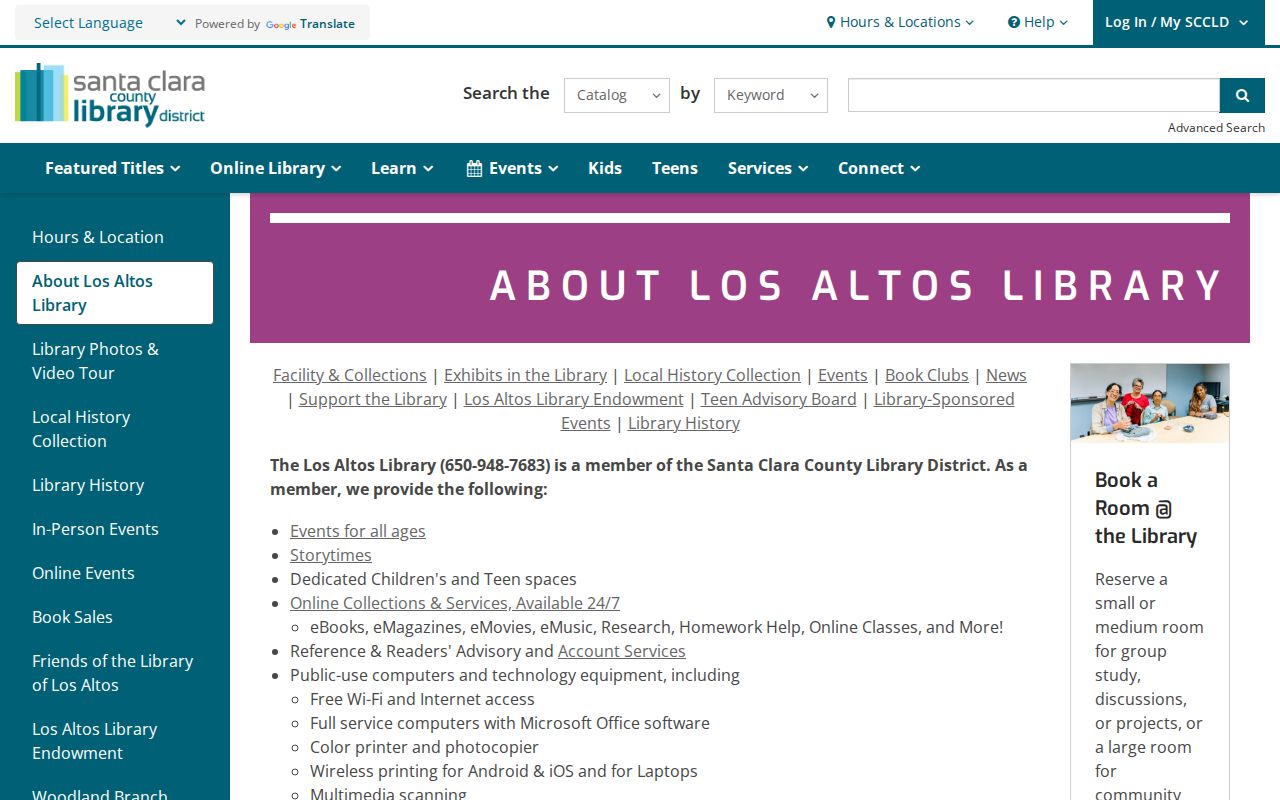Open the News link
Viewport: 1280px width, 800px height.
pyautogui.click(x=1006, y=375)
